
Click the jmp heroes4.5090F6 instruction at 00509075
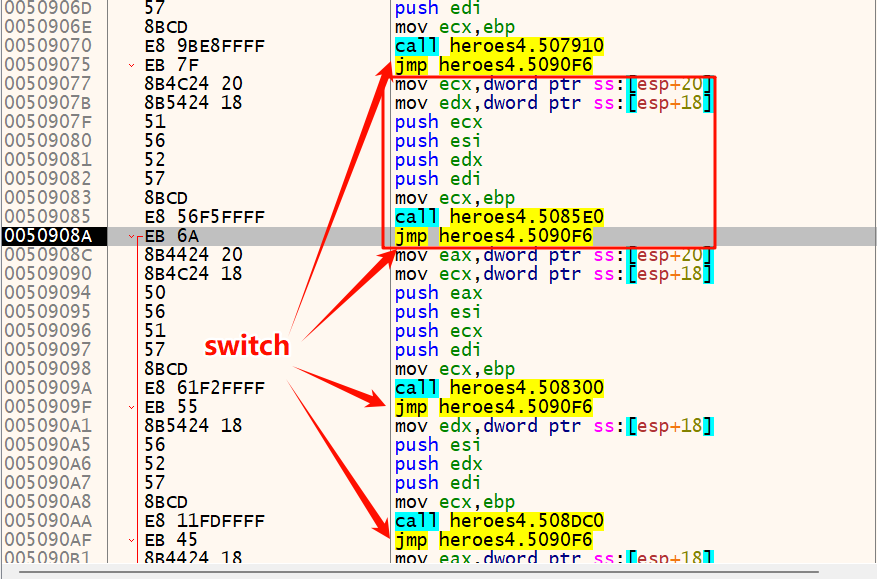click(494, 65)
